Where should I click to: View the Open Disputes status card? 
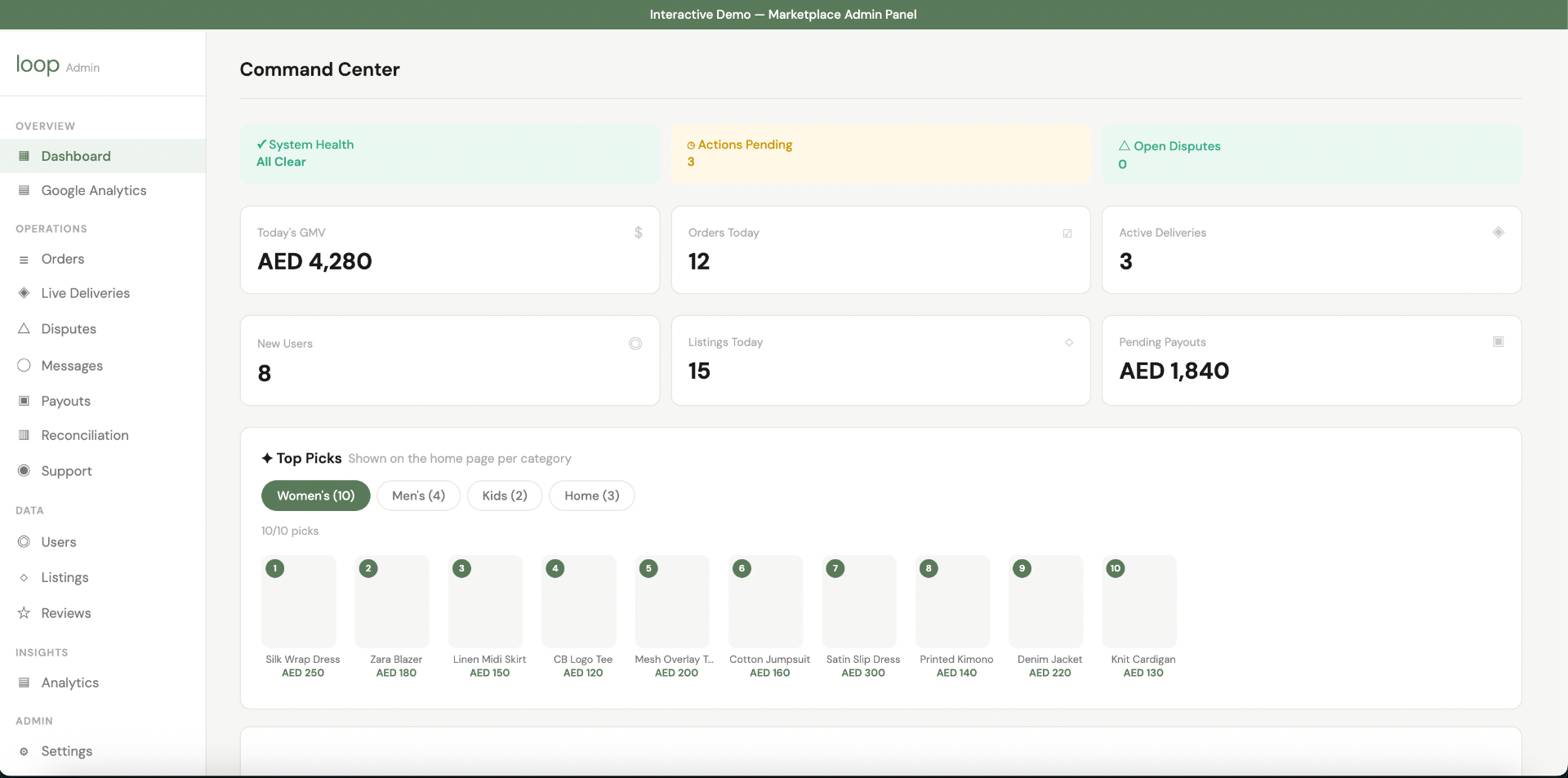[x=1312, y=154]
